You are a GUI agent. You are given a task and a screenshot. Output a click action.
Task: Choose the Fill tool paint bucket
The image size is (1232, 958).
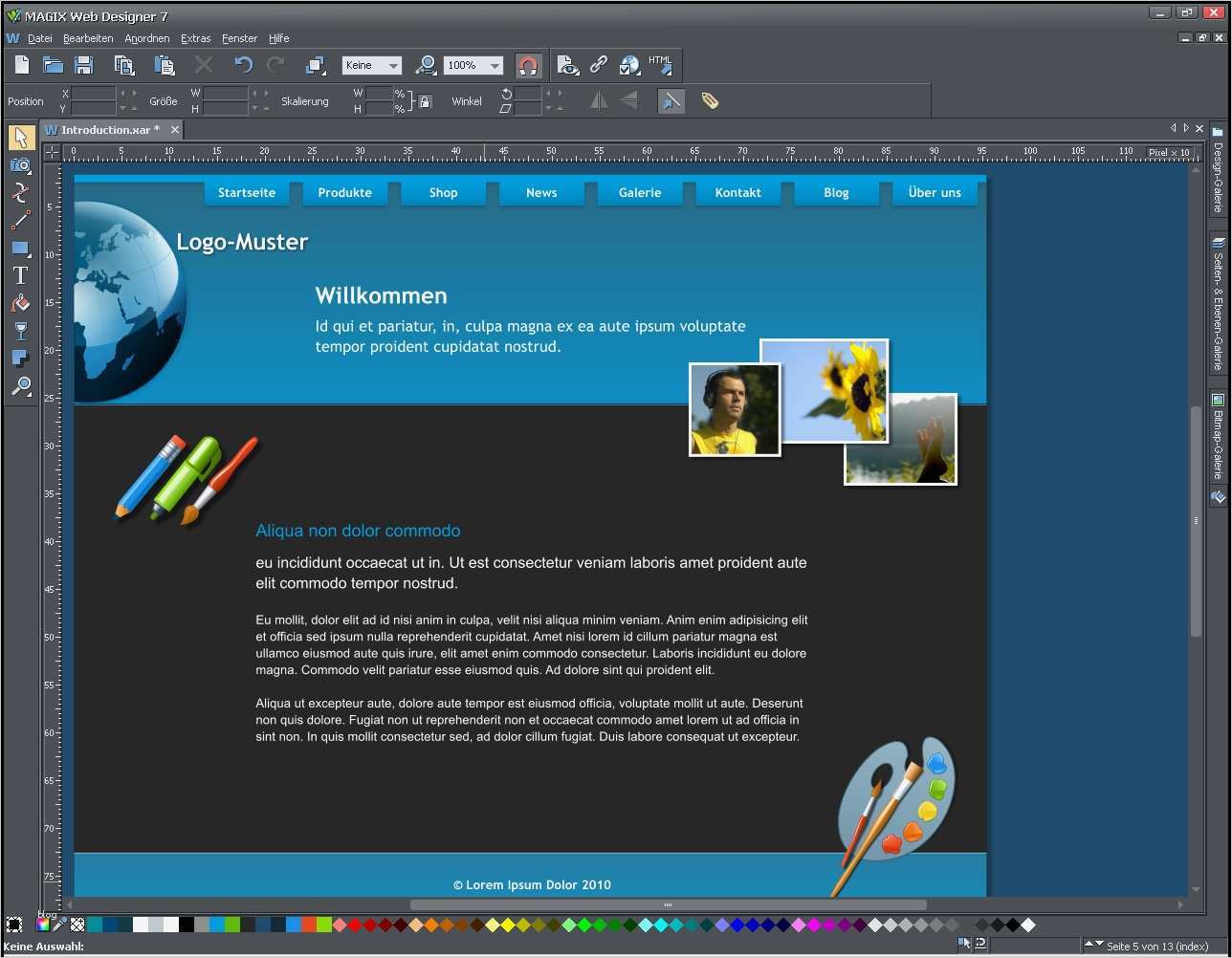pos(20,303)
